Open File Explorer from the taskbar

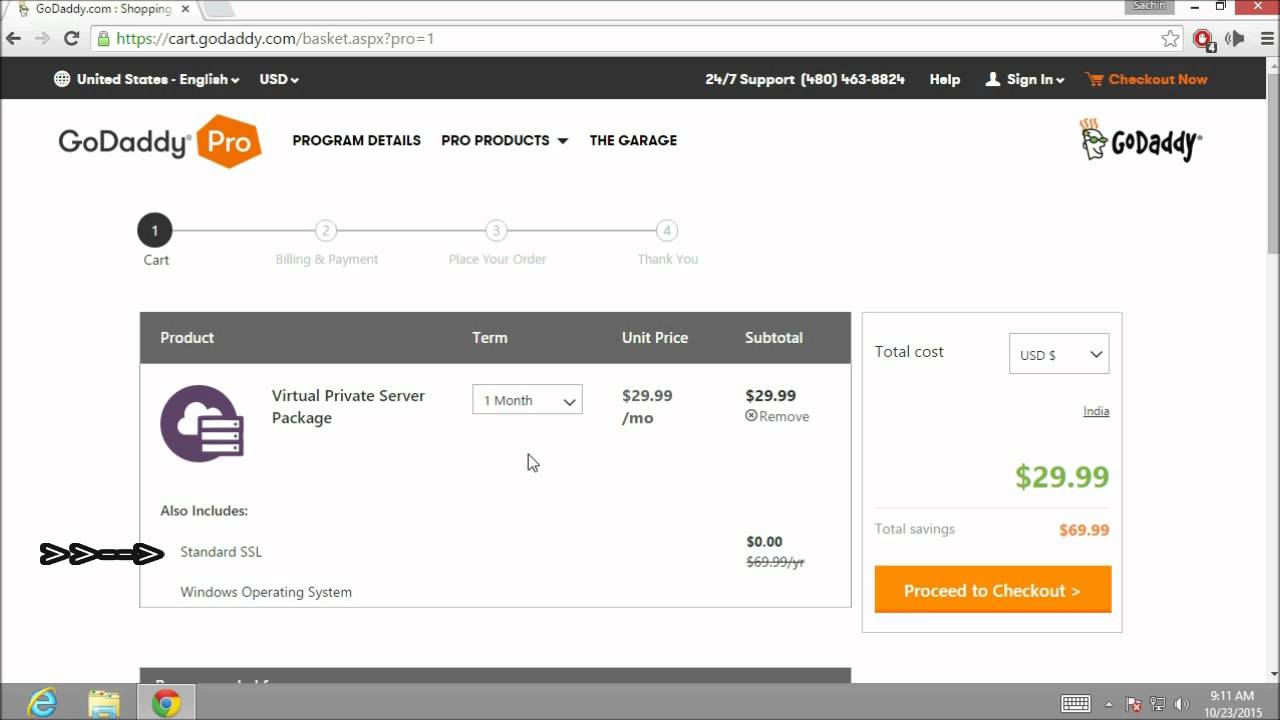tap(104, 703)
